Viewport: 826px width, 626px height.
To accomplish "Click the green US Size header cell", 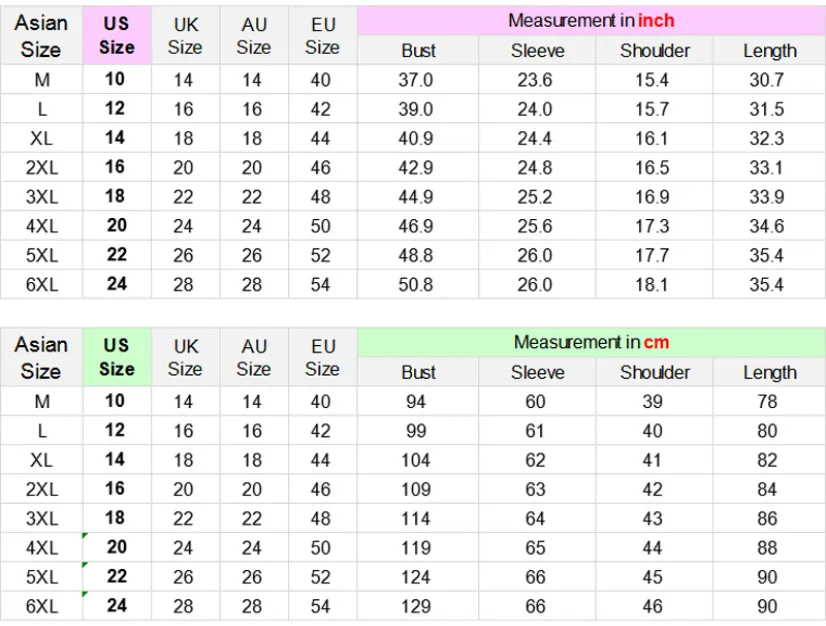I will [x=117, y=357].
